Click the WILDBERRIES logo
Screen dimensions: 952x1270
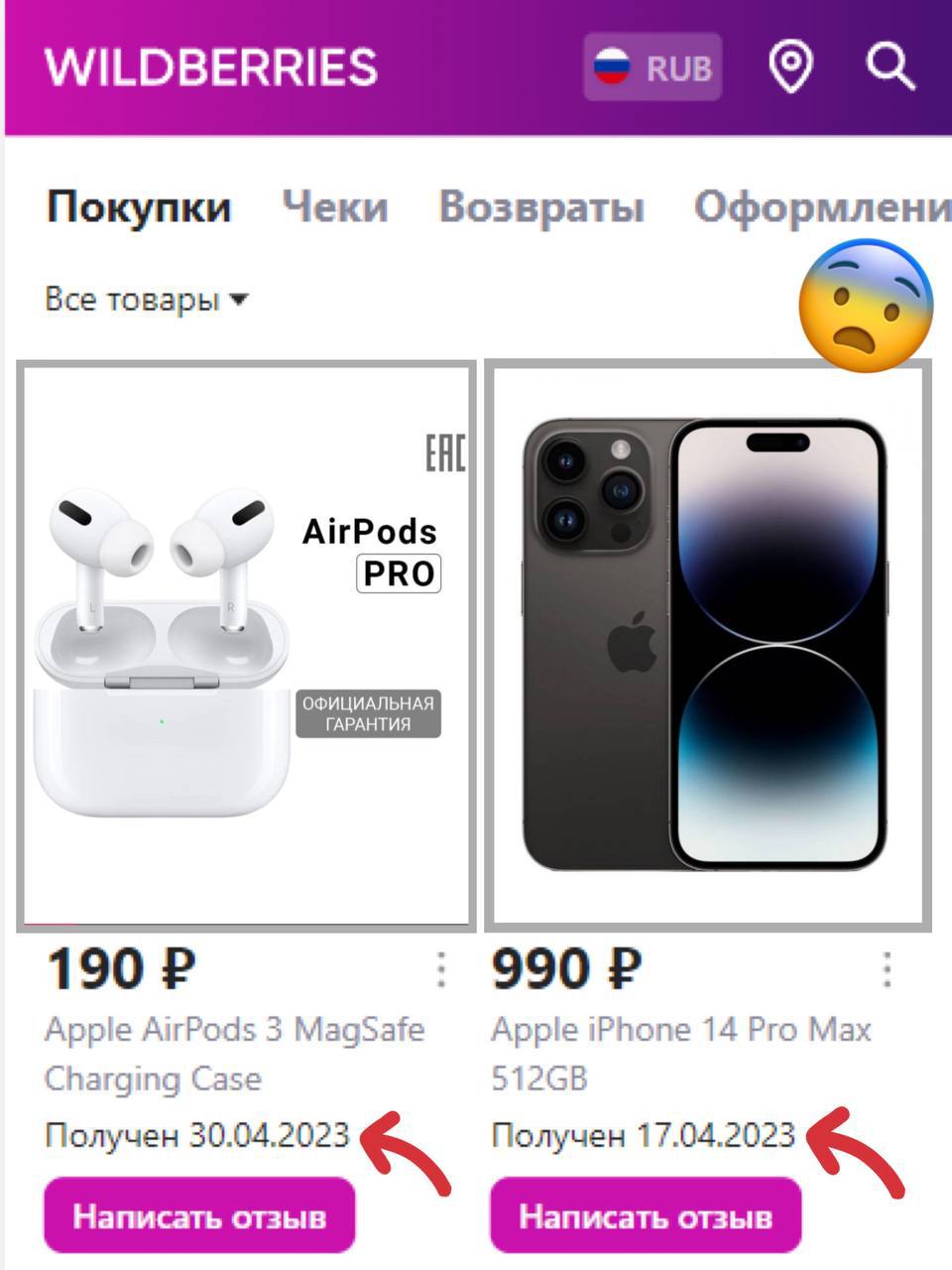tap(211, 67)
